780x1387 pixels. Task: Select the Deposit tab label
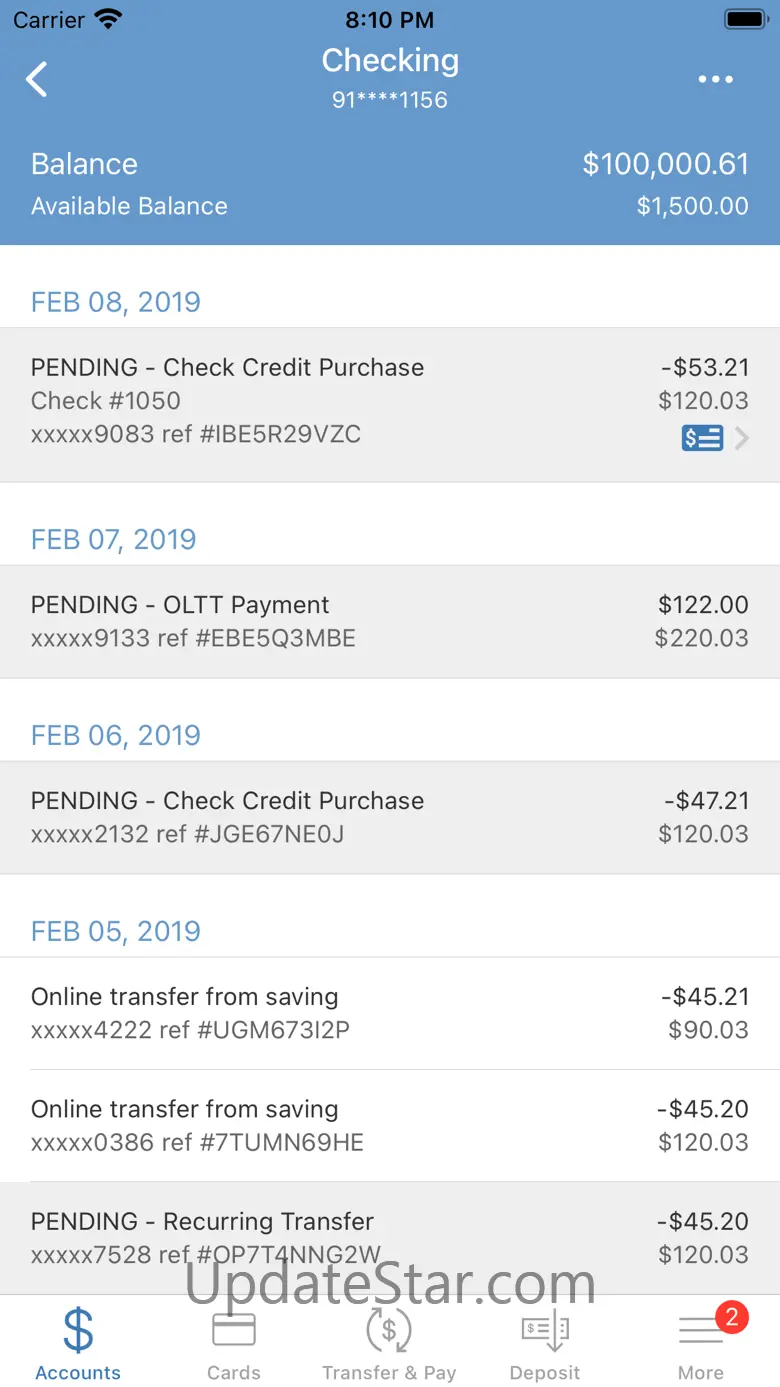[545, 1373]
